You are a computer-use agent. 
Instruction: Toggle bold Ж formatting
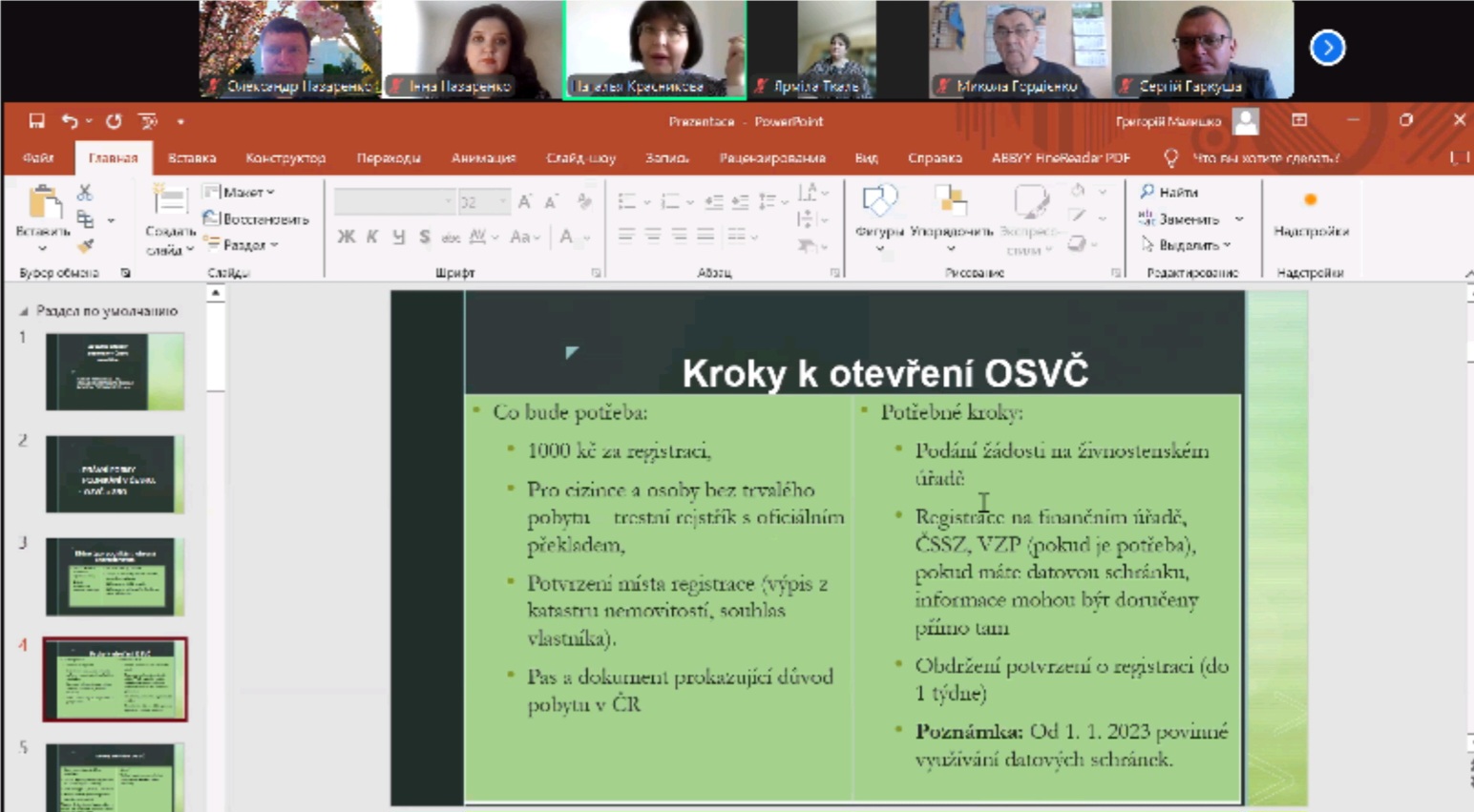[346, 237]
